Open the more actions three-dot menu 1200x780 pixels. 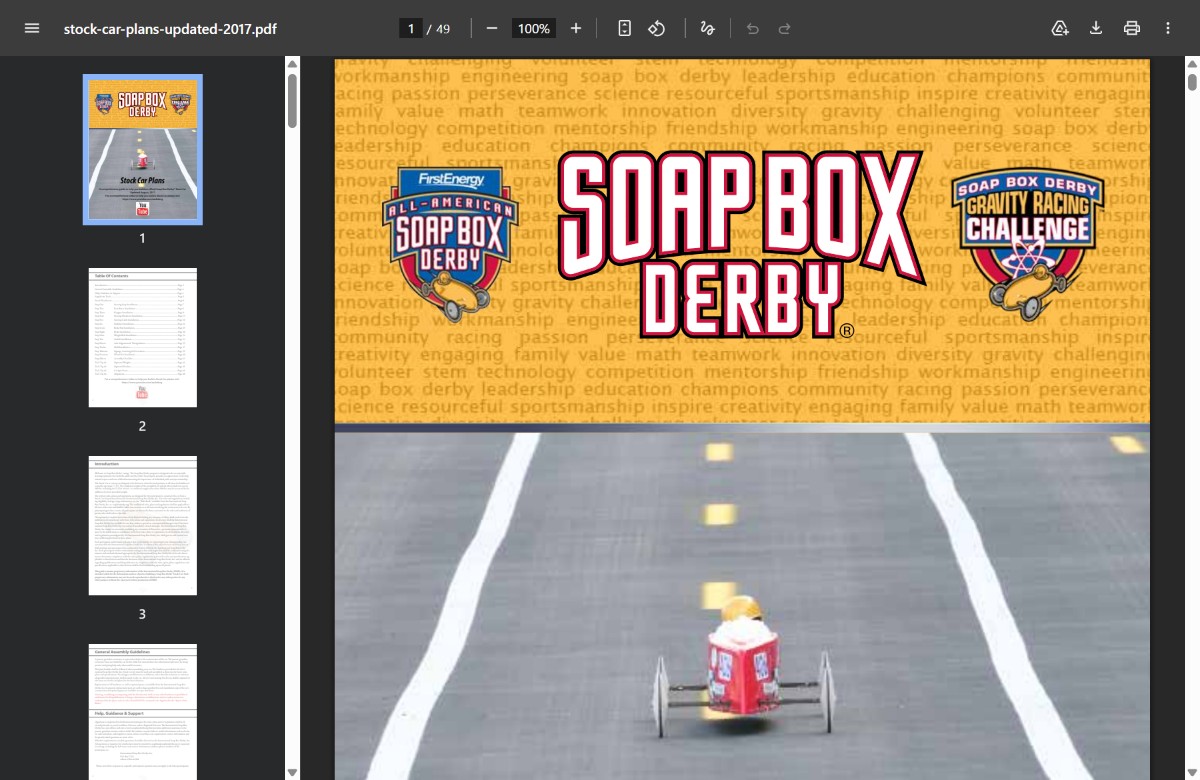click(x=1168, y=28)
